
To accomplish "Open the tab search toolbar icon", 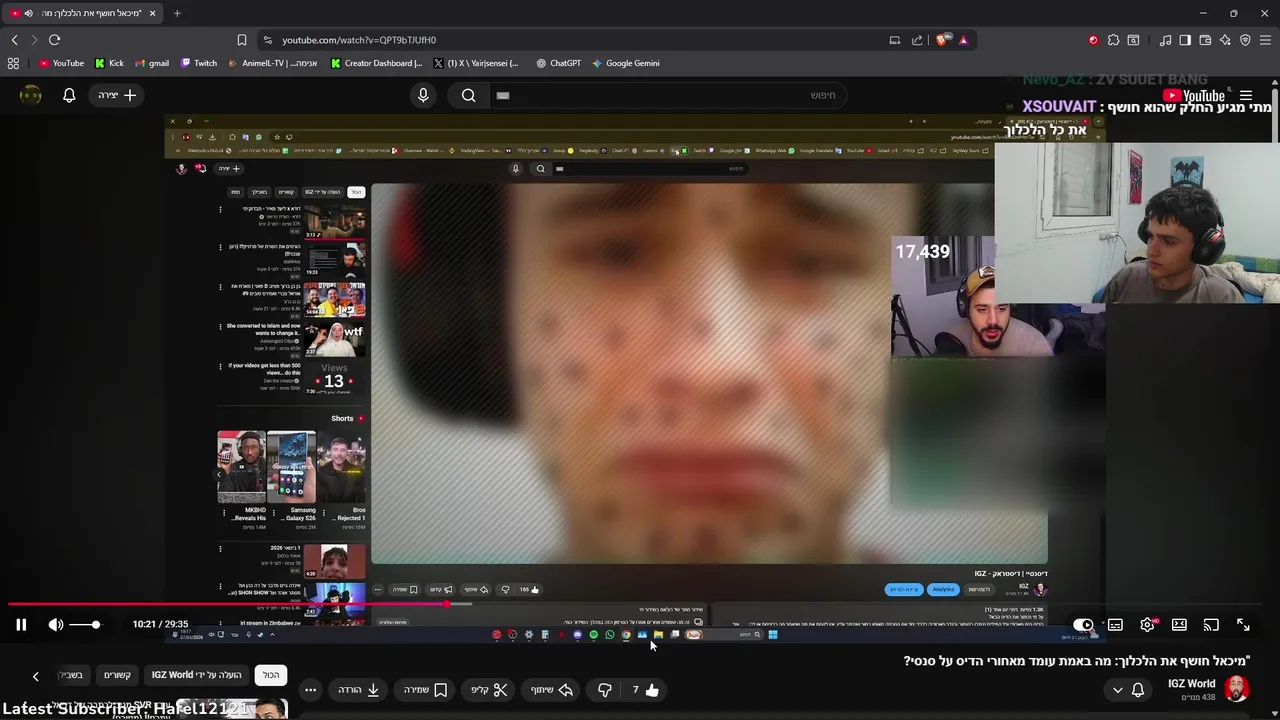I will tap(1133, 40).
